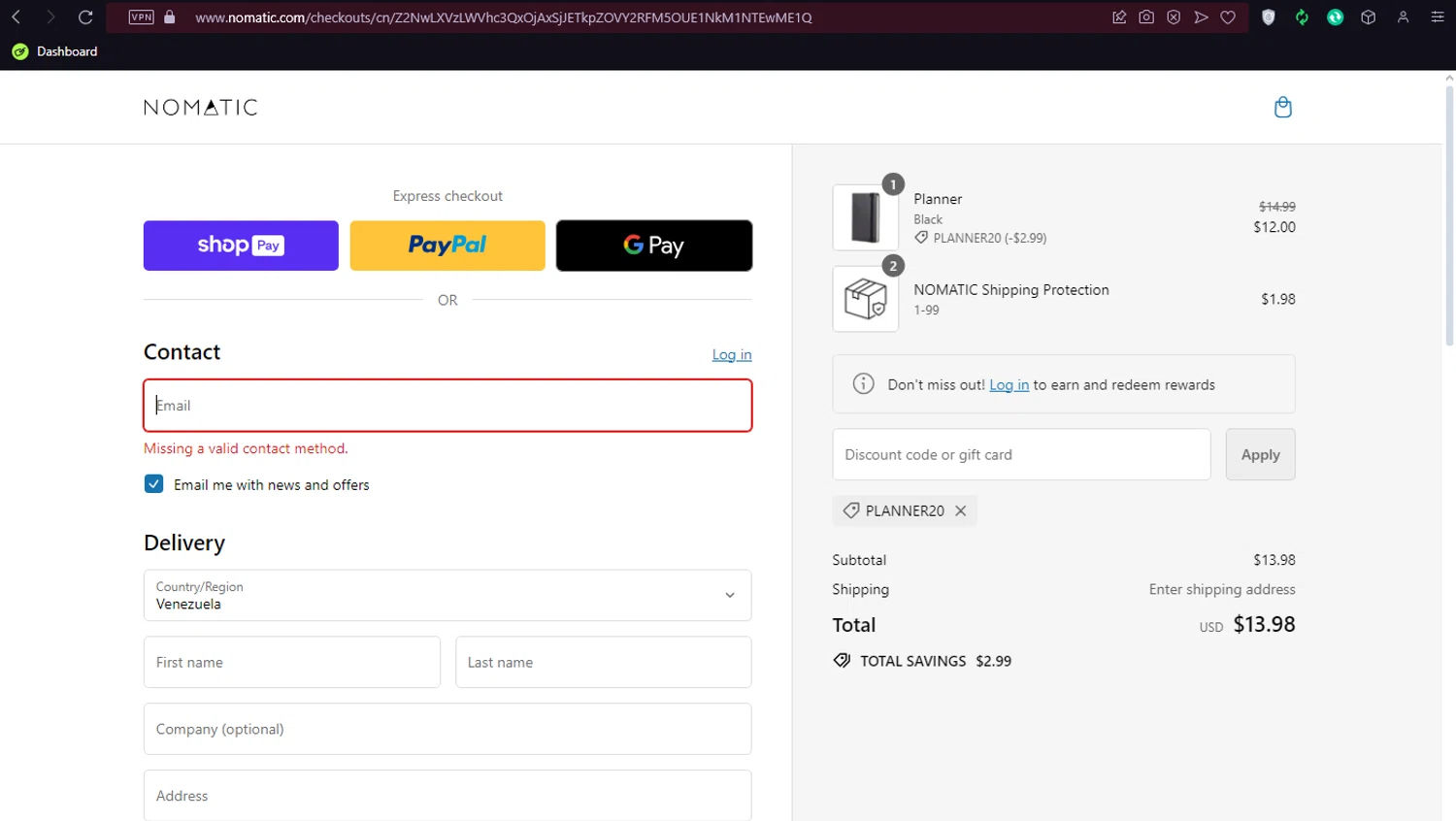Click the Address field

447,796
